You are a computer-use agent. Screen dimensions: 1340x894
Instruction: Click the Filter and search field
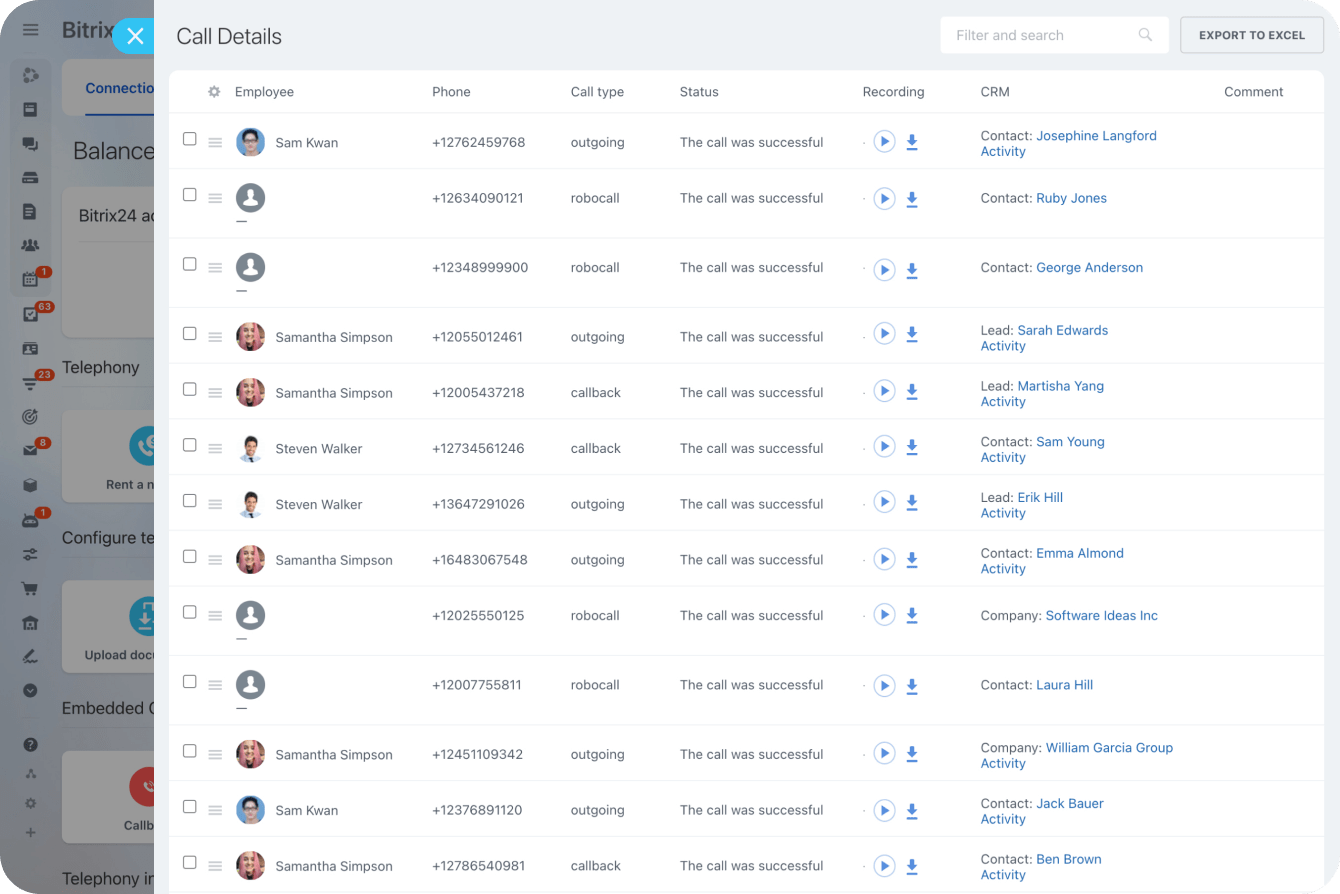tap(1040, 35)
